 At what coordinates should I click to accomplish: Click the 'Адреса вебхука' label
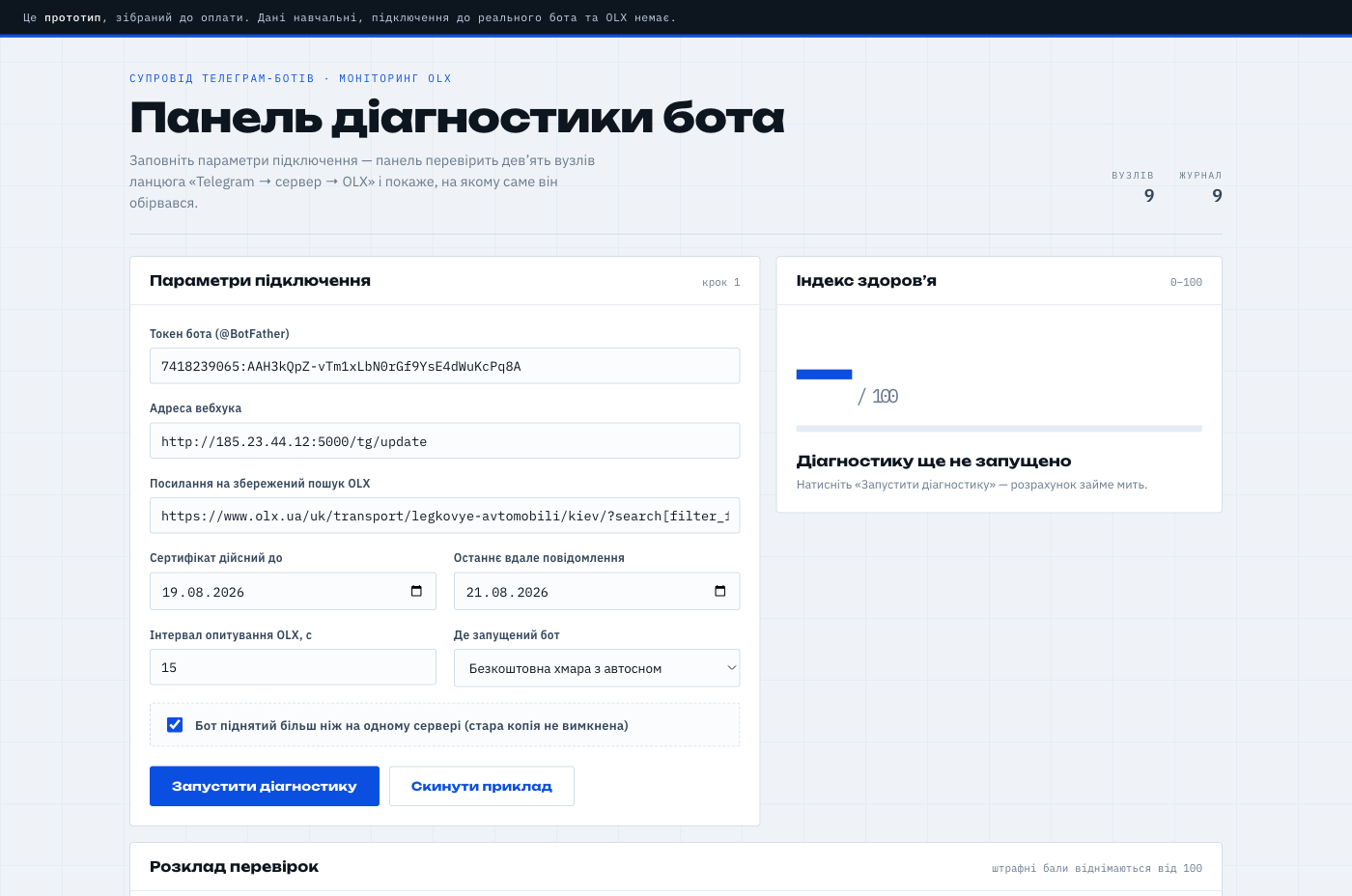pyautogui.click(x=195, y=408)
